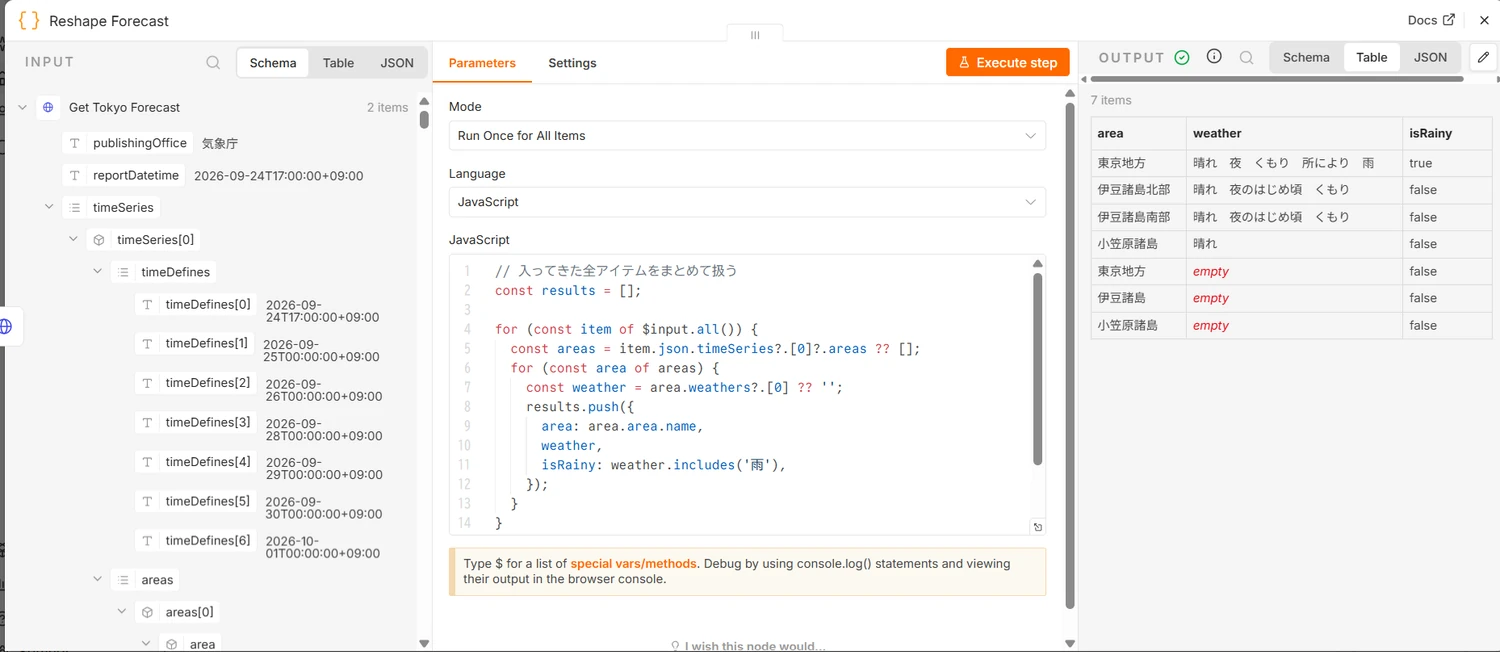1500x652 pixels.
Task: Click the editor expand icon at bottom-right corner
Action: pyautogui.click(x=1038, y=527)
